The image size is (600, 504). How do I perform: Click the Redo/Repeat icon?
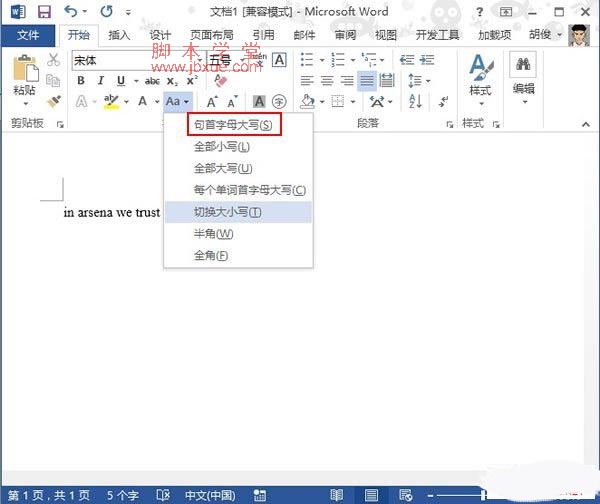106,11
